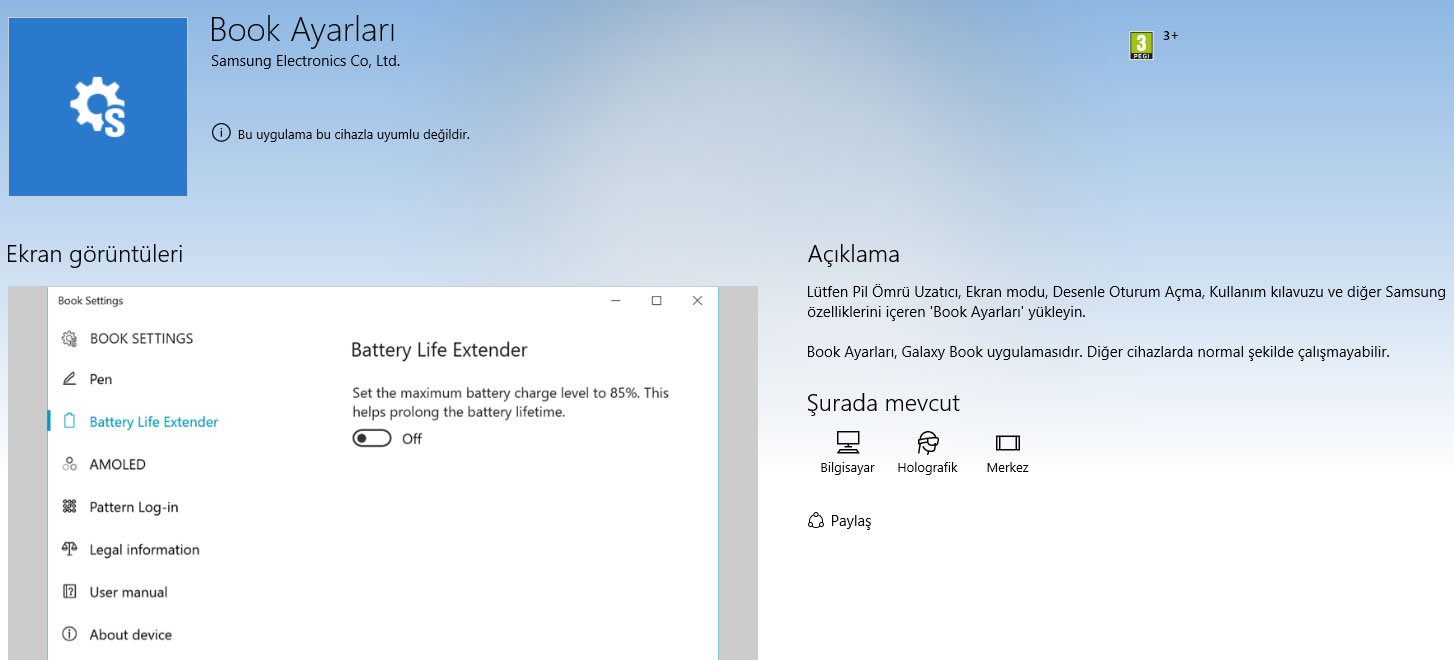Click the Pen icon in sidebar
Viewport: 1454px width, 660px height.
(69, 379)
